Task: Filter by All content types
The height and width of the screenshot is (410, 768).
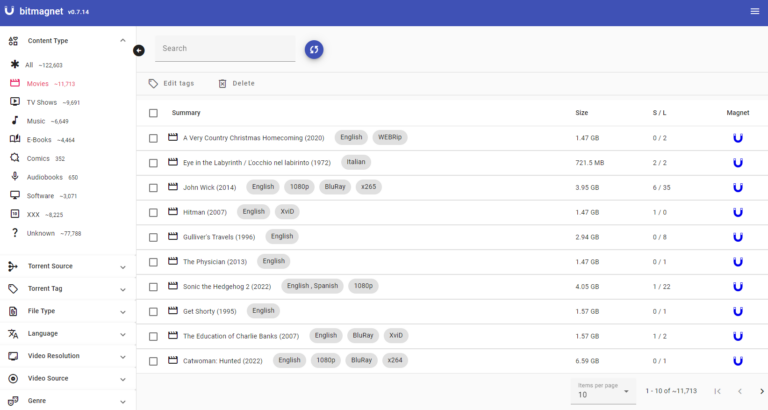Action: [x=36, y=65]
